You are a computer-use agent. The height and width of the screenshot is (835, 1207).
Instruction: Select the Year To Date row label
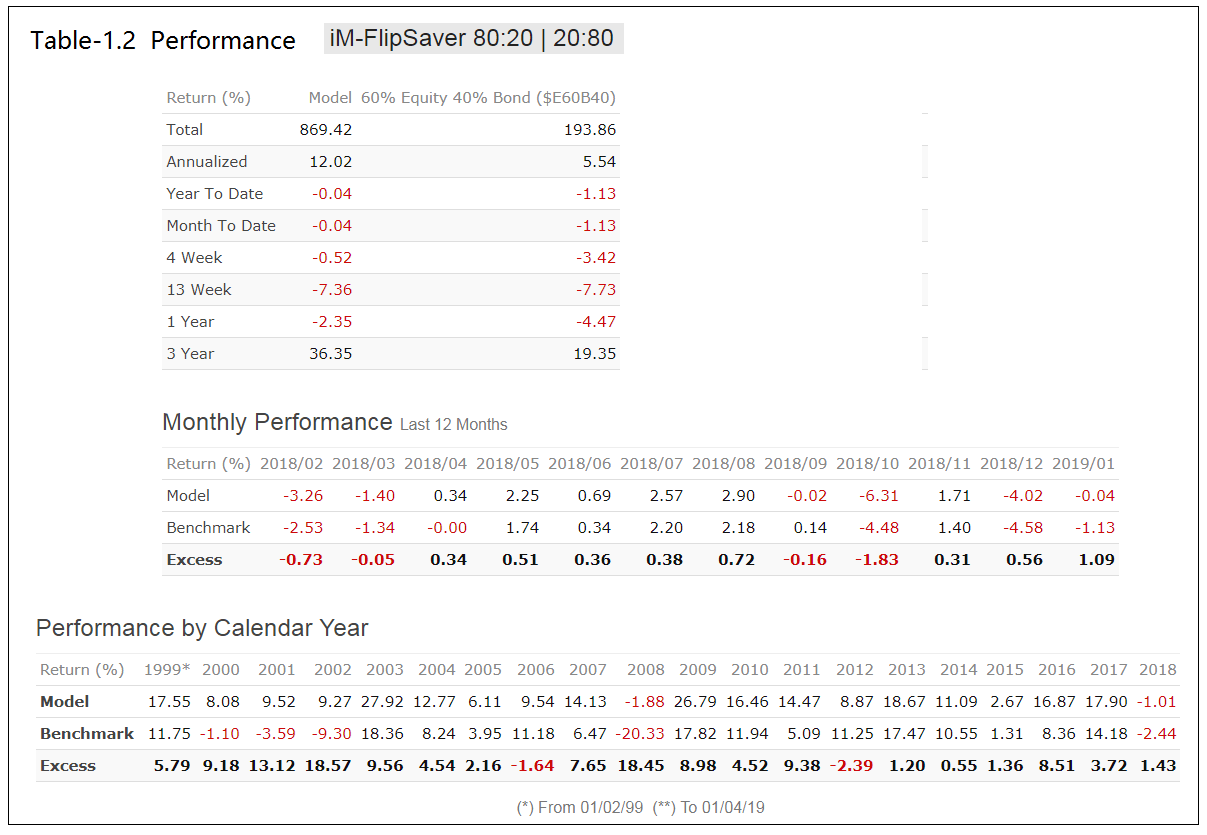click(215, 194)
